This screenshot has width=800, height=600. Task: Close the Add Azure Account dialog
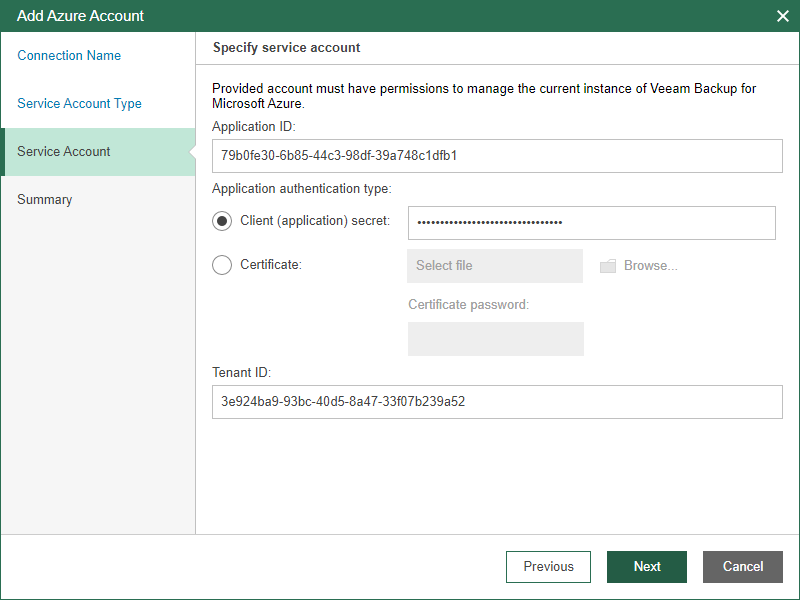coord(782,16)
